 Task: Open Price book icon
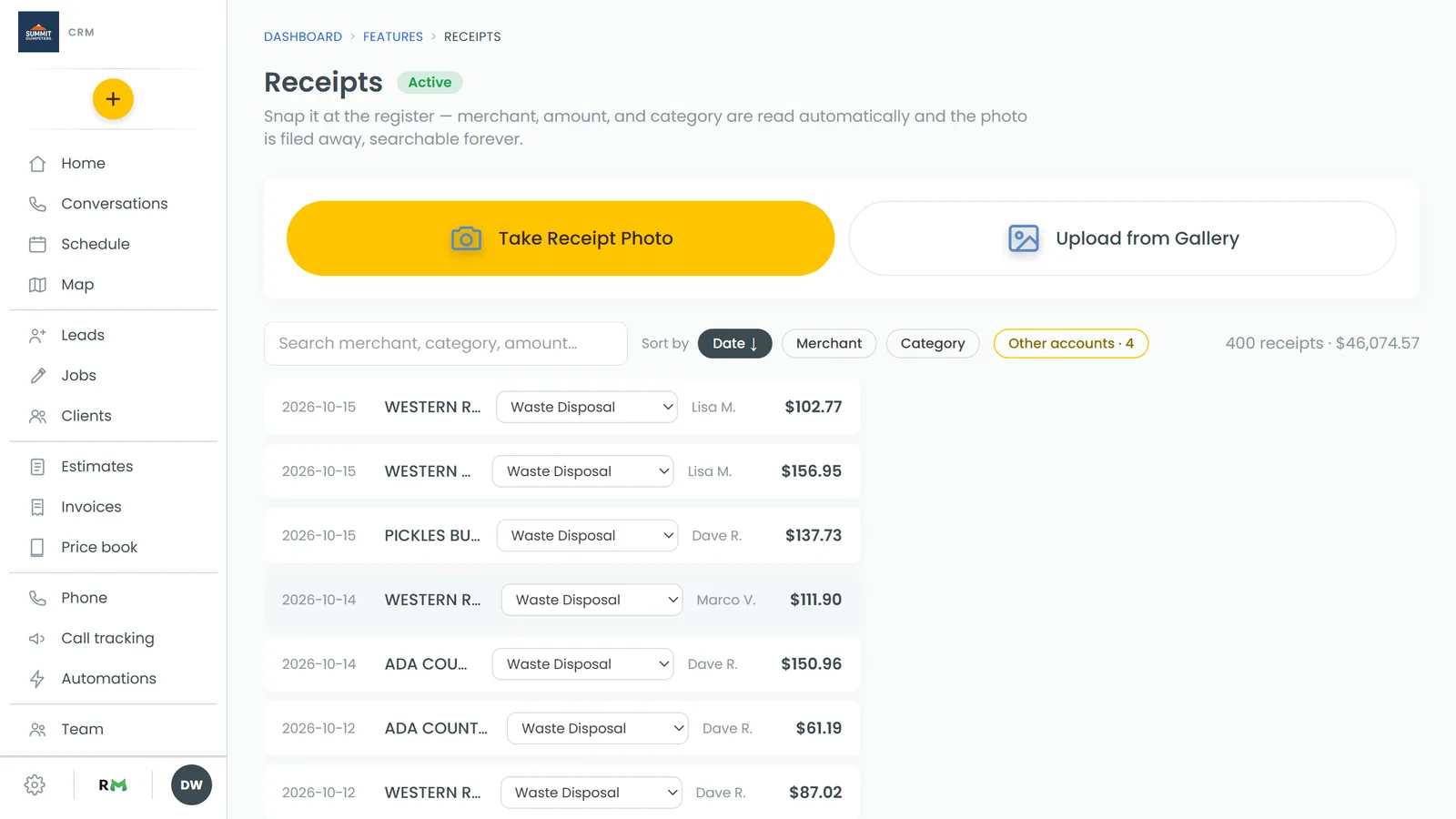coord(37,548)
